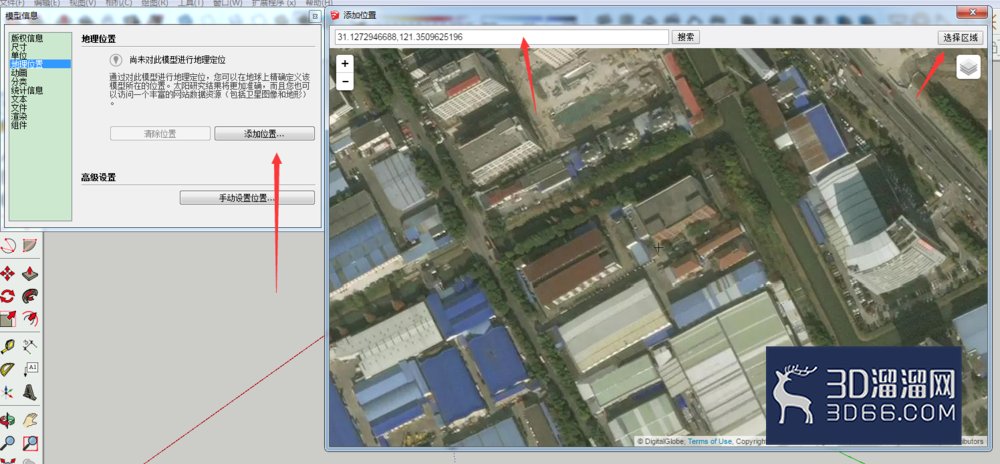This screenshot has height=464, width=1000.
Task: Select the Dimension tool
Action: pyautogui.click(x=29, y=347)
